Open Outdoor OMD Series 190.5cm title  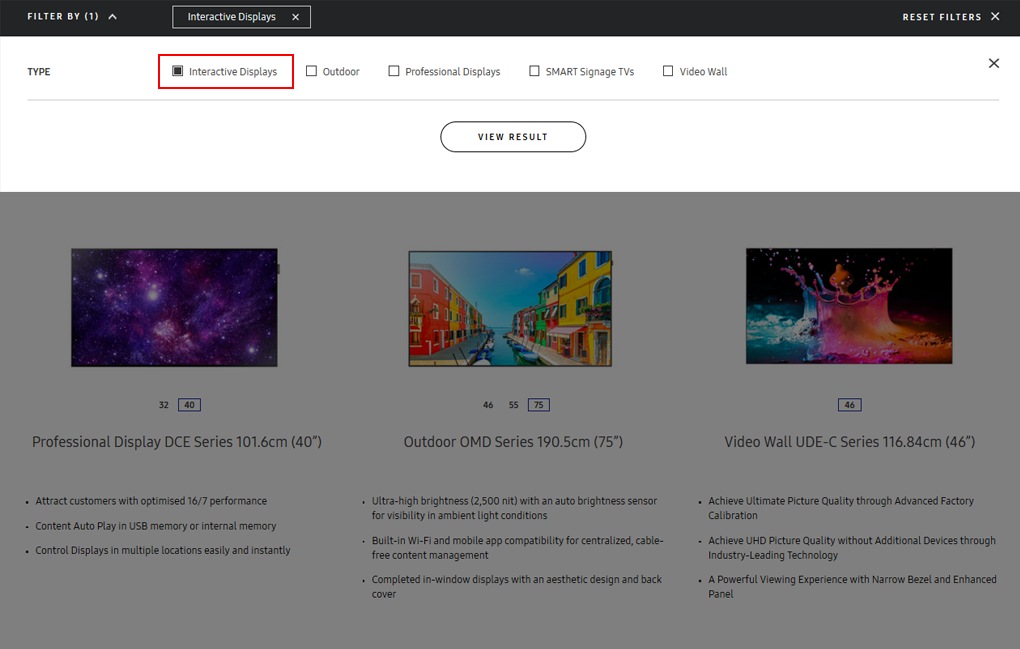513,442
